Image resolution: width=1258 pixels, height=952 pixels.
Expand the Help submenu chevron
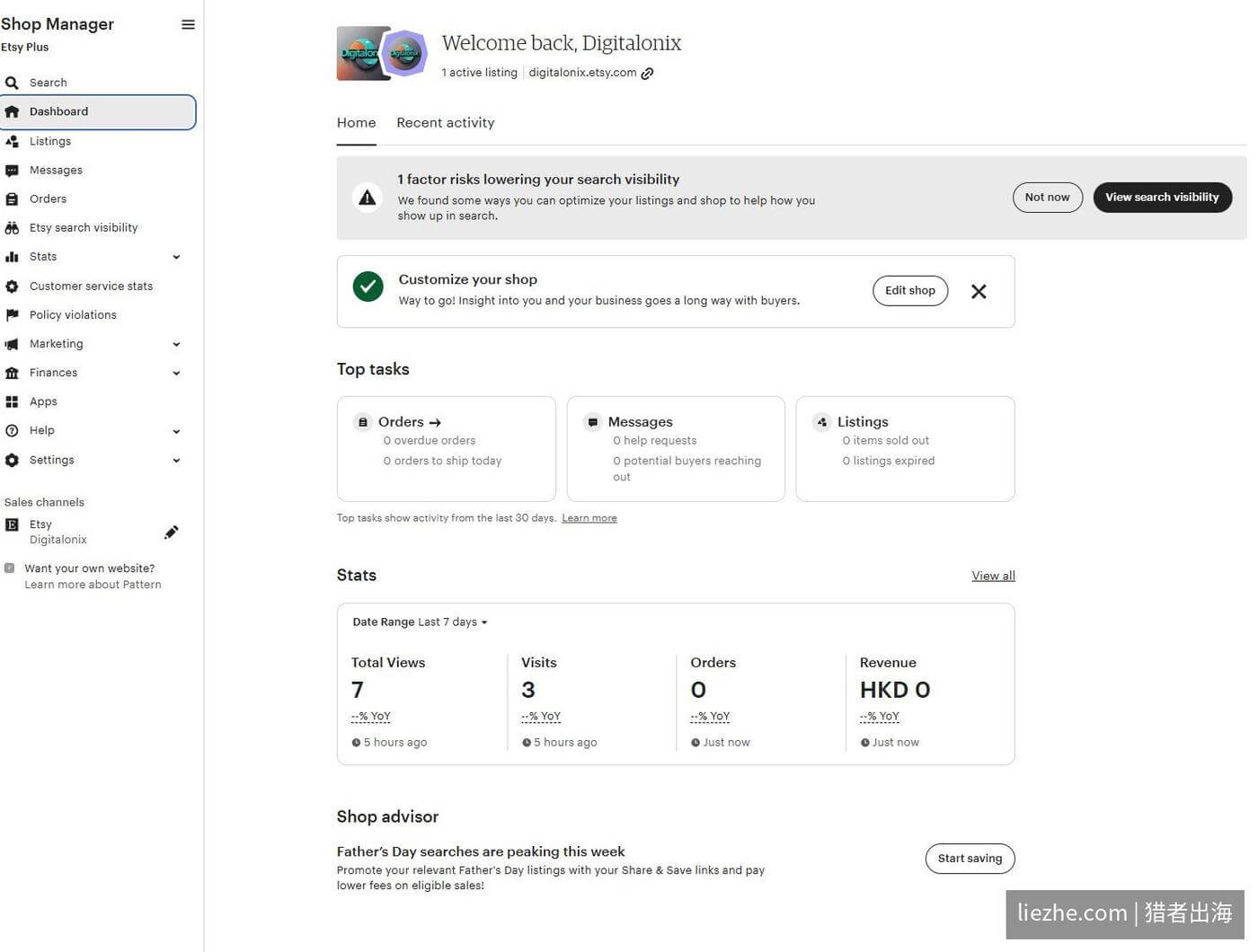[x=177, y=431]
